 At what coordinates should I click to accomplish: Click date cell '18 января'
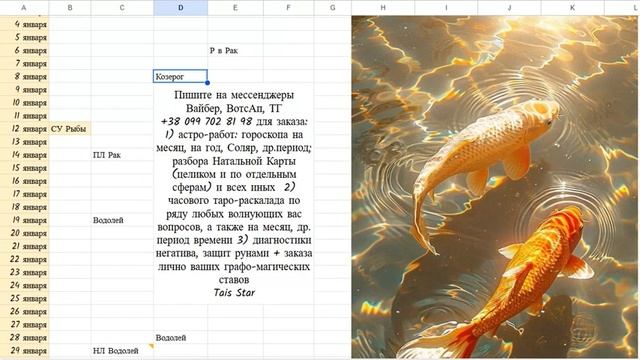[24, 207]
